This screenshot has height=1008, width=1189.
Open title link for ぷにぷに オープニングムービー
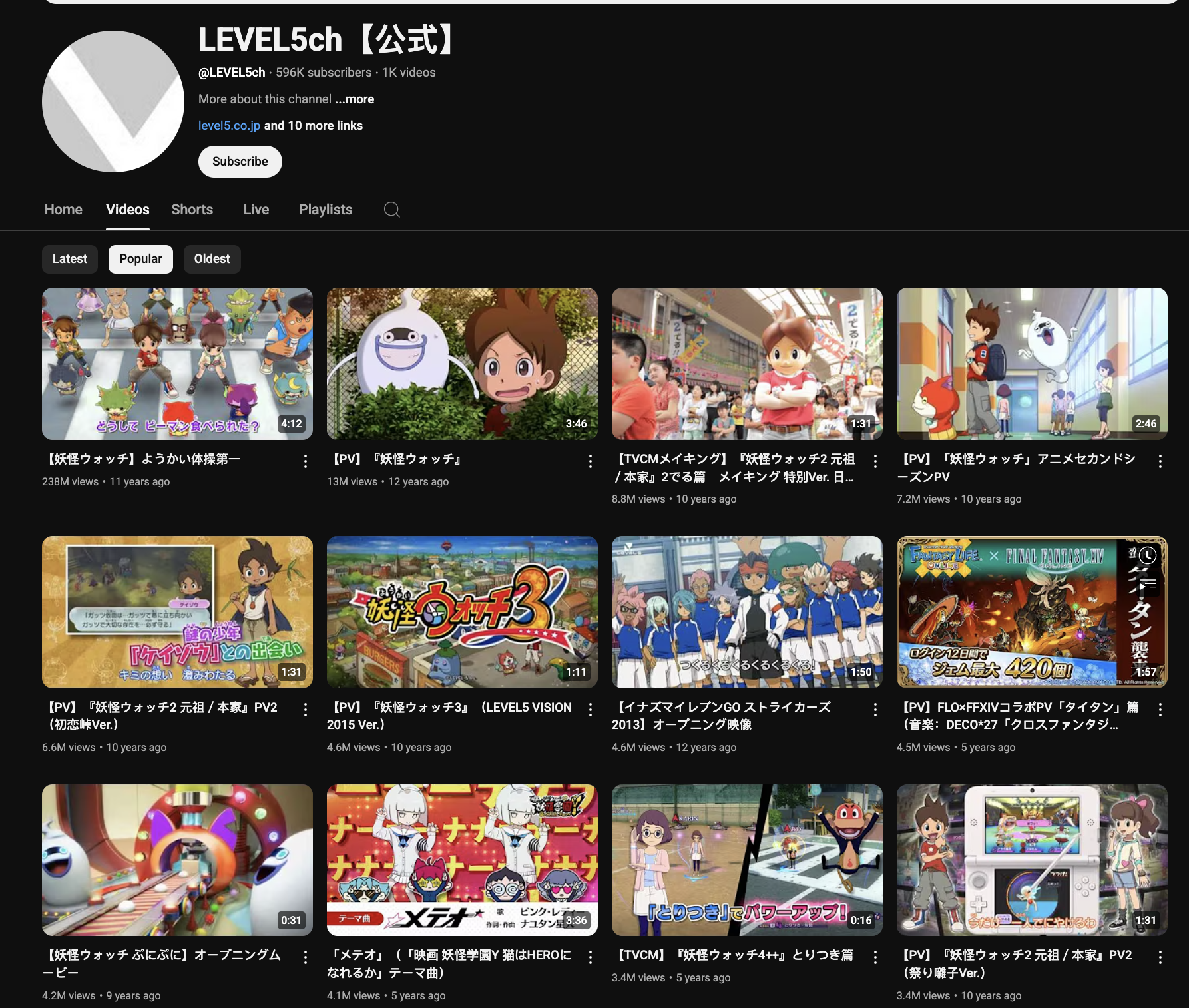(162, 963)
